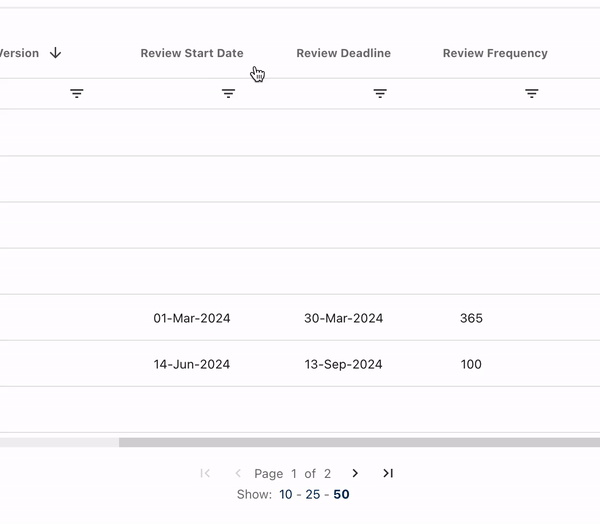Viewport: 600px width, 524px height.
Task: Go to the next page
Action: (355, 473)
